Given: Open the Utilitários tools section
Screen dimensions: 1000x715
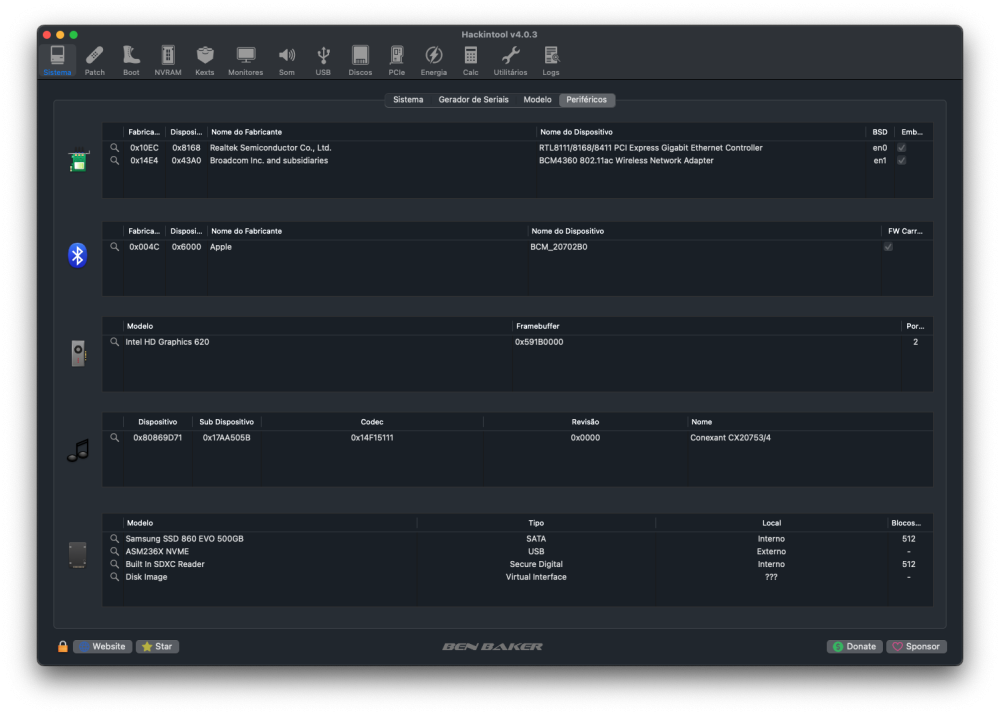Looking at the screenshot, I should (x=510, y=61).
